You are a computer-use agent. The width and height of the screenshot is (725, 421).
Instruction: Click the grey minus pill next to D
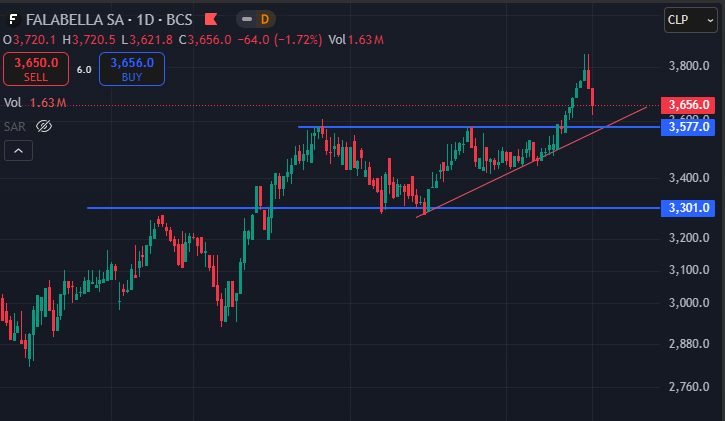[x=247, y=19]
